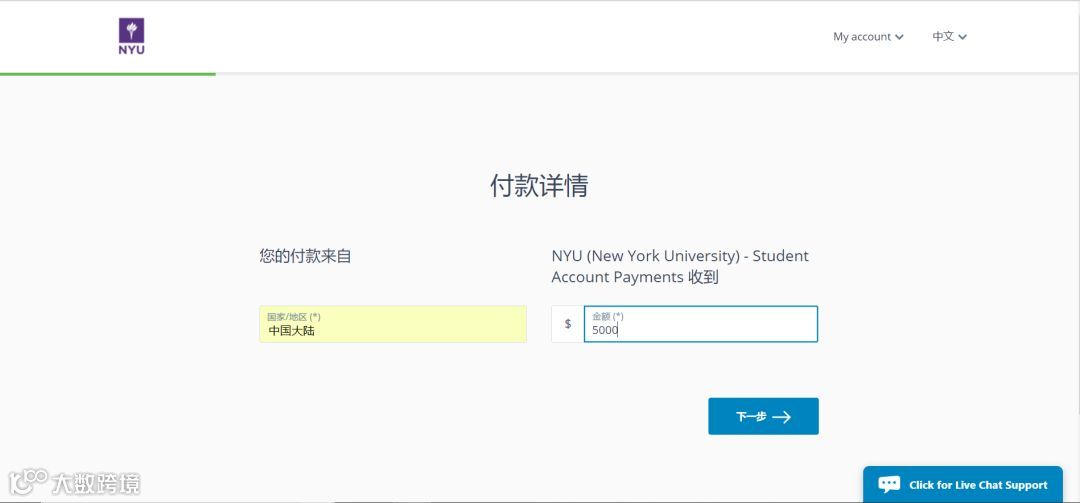This screenshot has height=503, width=1080.
Task: Open Click for Live Chat Support
Action: click(x=962, y=484)
